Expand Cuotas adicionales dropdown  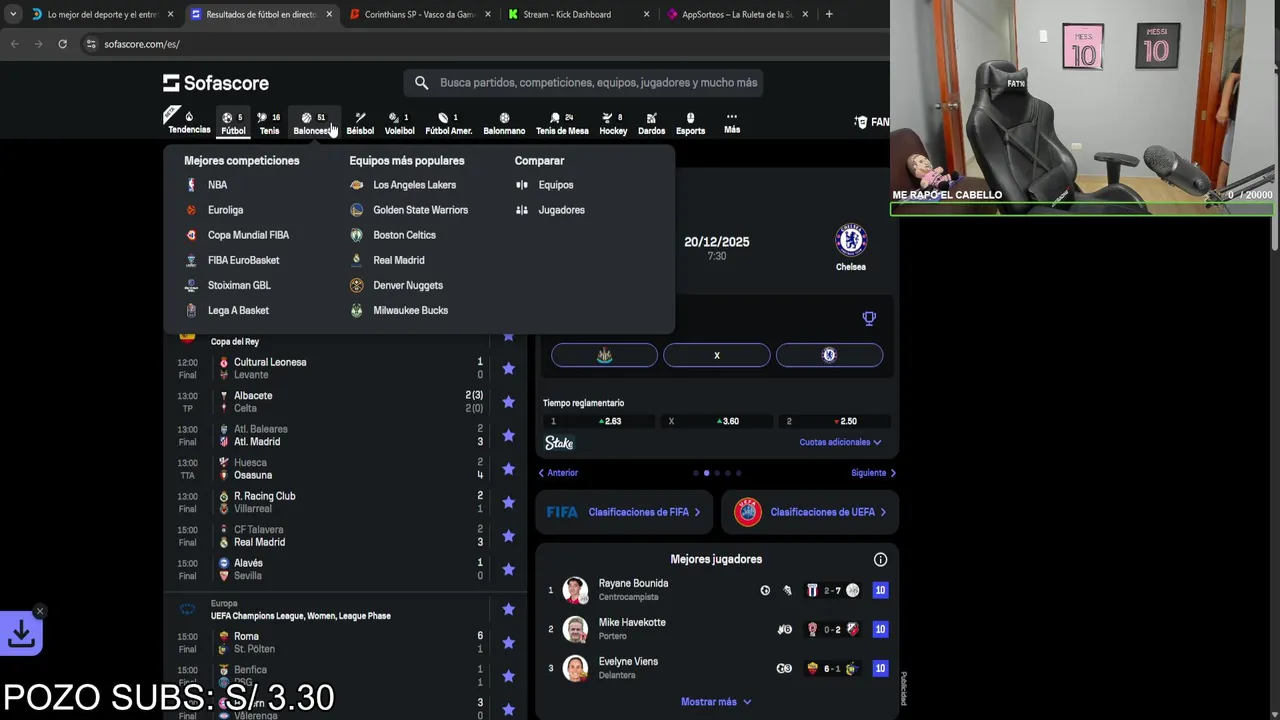pyautogui.click(x=840, y=442)
